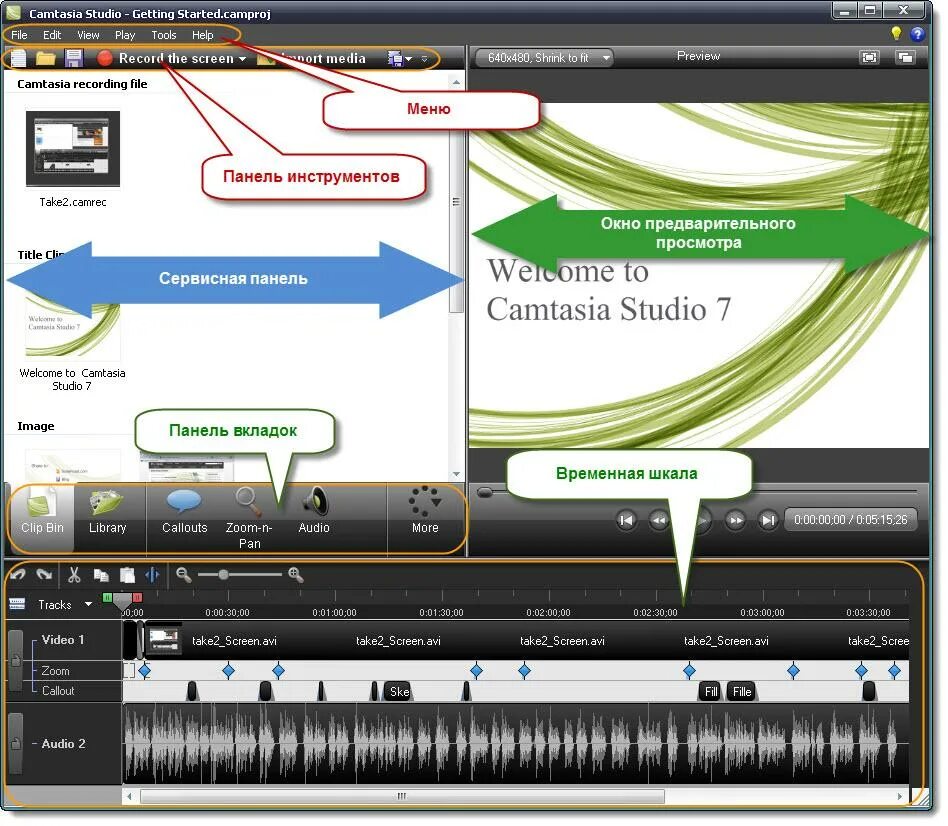Click the Open project folder icon
Viewport: 948px width, 826px height.
pos(46,59)
